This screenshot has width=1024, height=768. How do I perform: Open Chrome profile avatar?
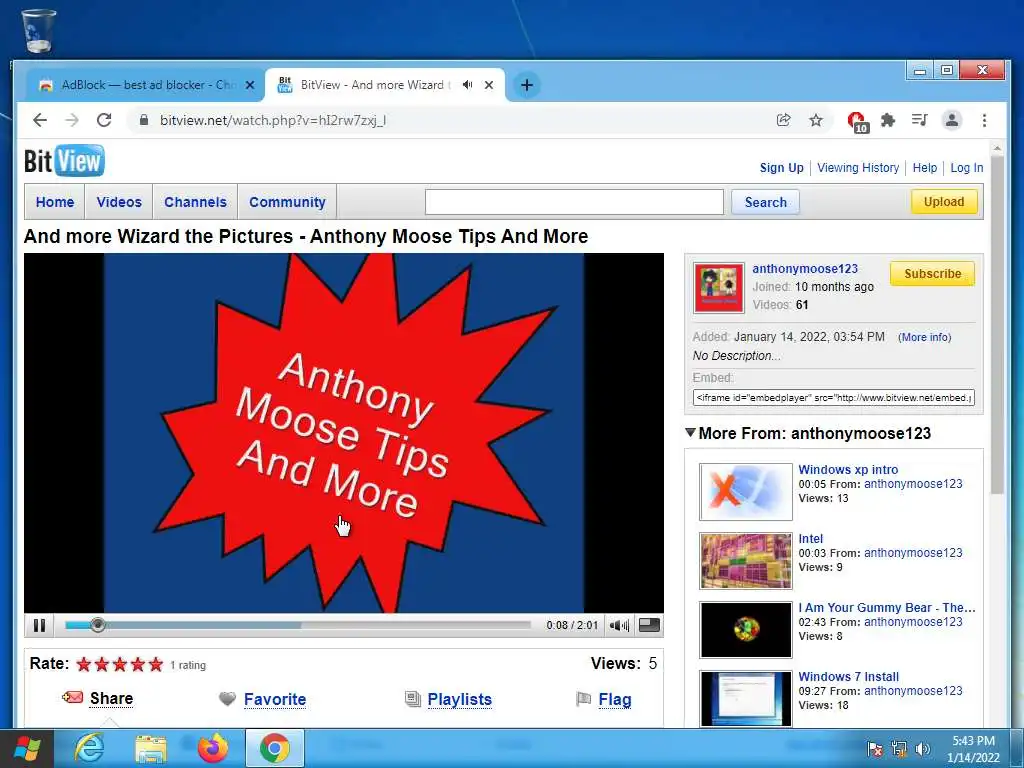952,120
